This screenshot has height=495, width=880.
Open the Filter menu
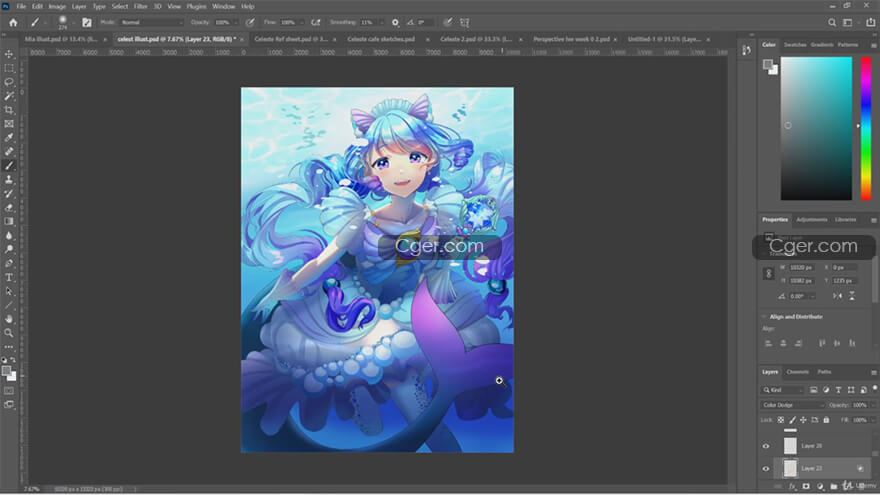140,7
